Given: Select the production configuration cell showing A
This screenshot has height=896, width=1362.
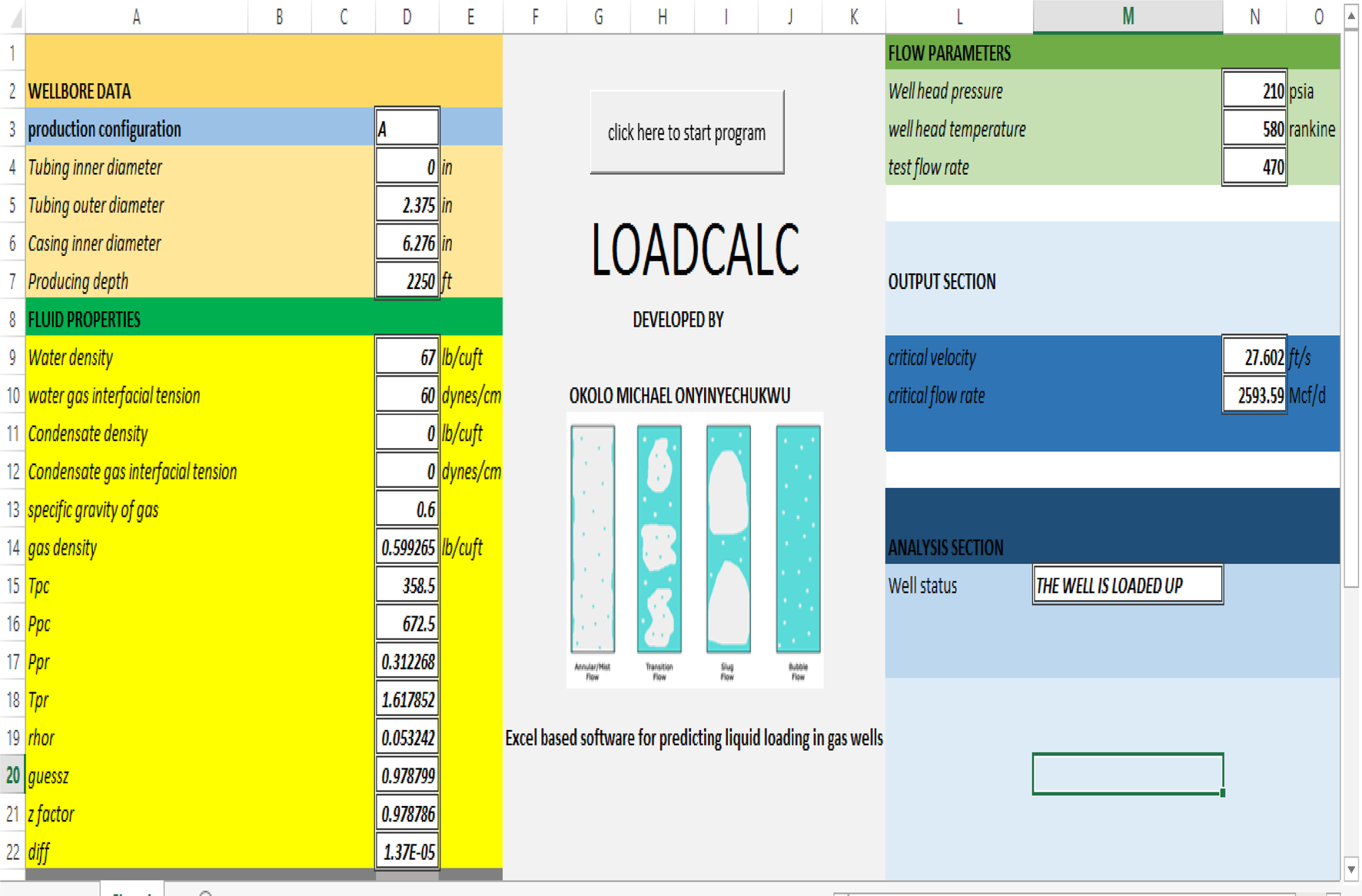Looking at the screenshot, I should click(406, 128).
